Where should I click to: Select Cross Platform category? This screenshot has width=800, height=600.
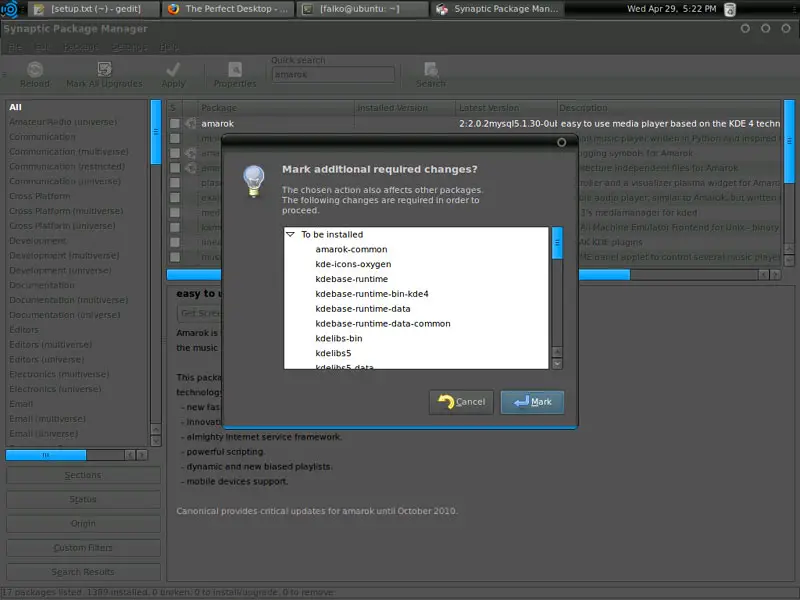(x=40, y=196)
